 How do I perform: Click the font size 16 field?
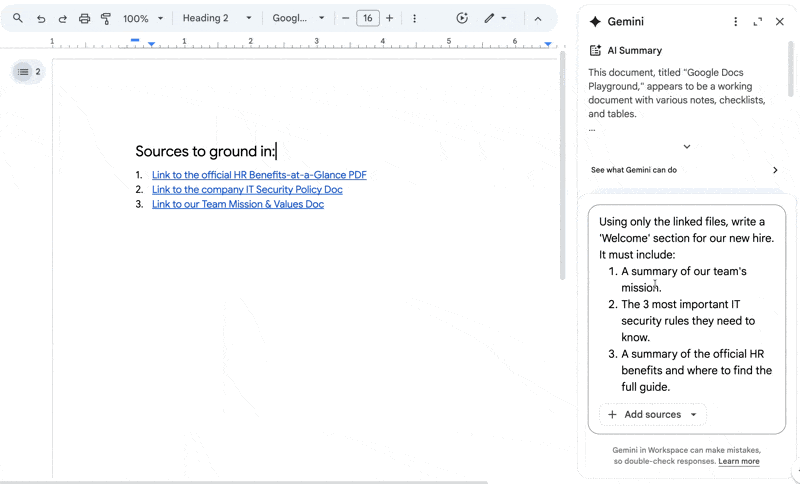(368, 18)
